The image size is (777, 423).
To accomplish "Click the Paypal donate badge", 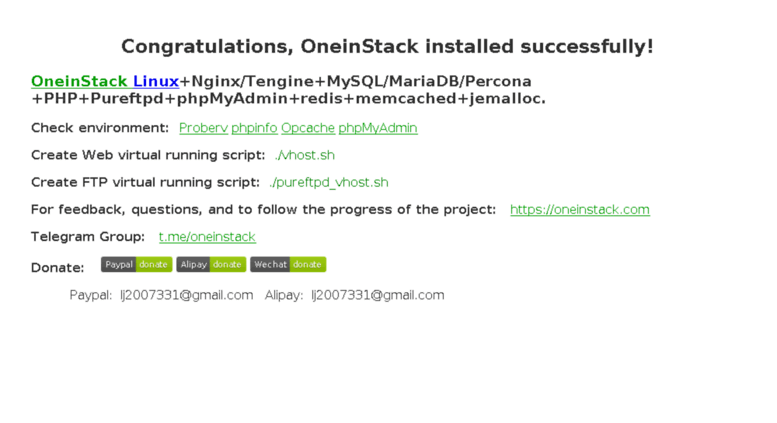I will [136, 264].
